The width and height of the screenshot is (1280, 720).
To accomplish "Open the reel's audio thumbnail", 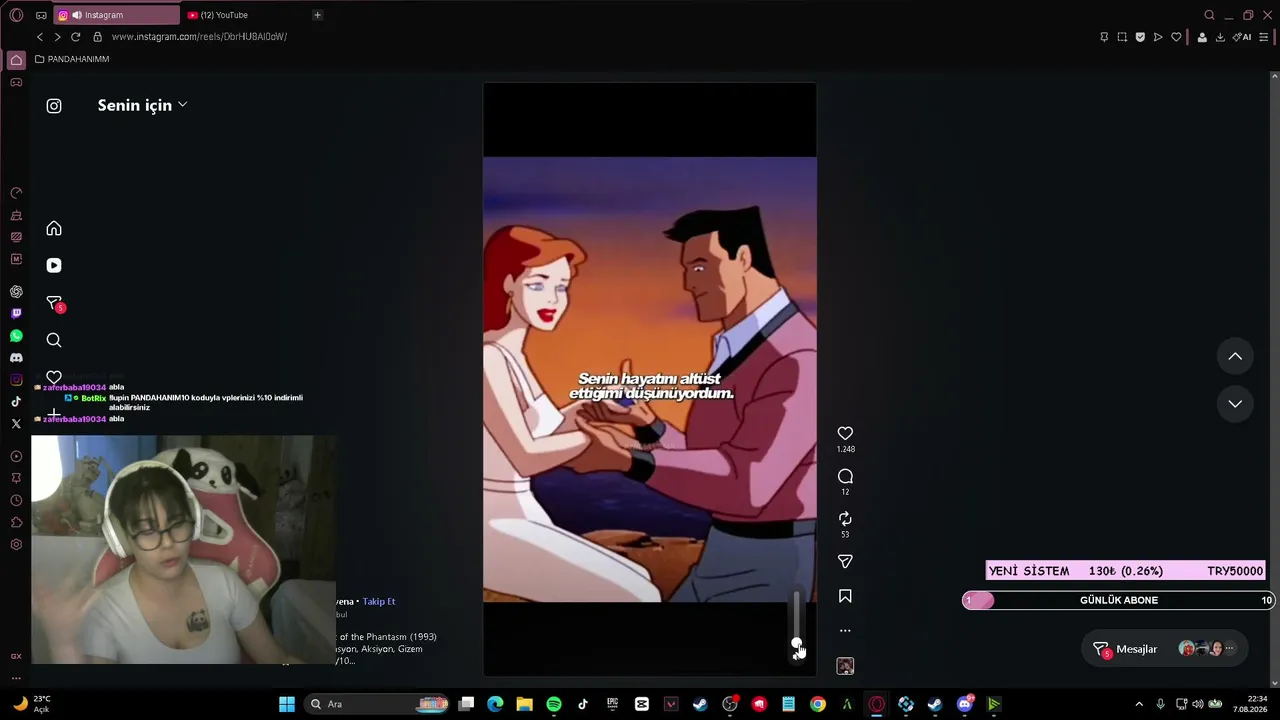I will click(x=845, y=666).
